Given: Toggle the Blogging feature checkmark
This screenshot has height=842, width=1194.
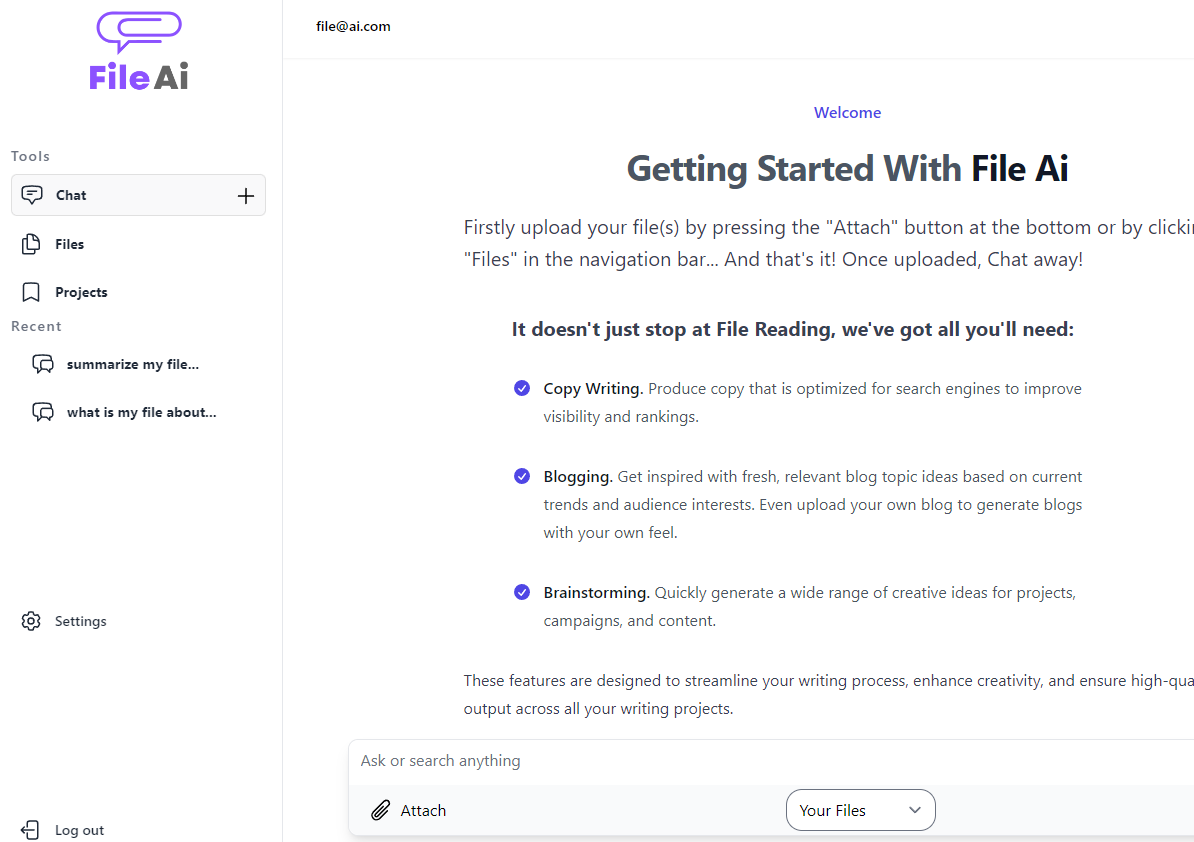Looking at the screenshot, I should [522, 476].
